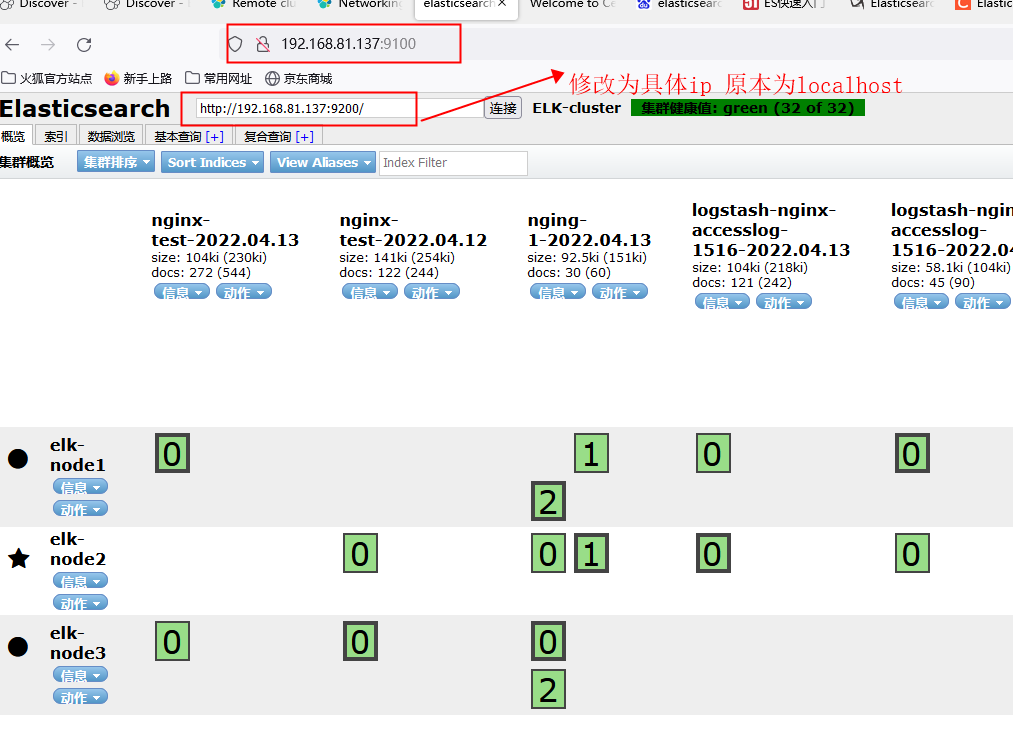Viewport: 1013px width, 734px height.
Task: Click shard 0 of nginx-test-2022.04.13 on elk-node1
Action: [x=172, y=453]
